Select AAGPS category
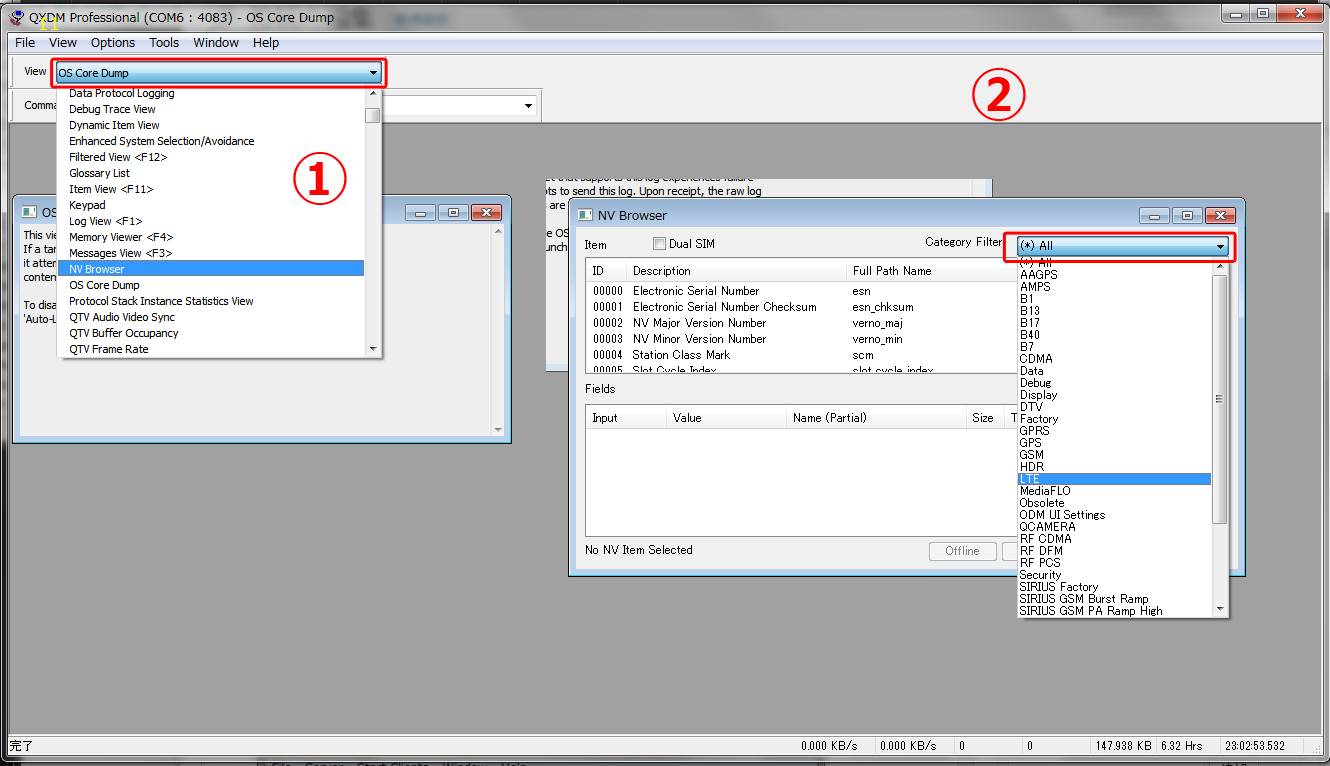 [1038, 275]
